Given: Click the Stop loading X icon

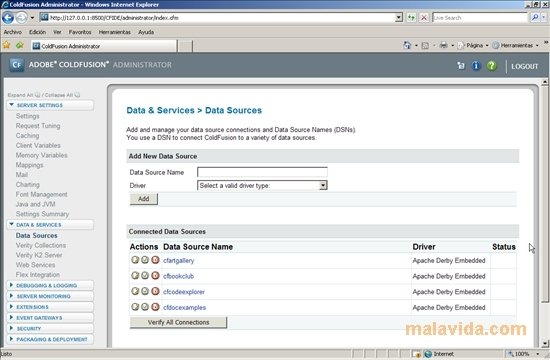Looking at the screenshot, I should pos(424,18).
